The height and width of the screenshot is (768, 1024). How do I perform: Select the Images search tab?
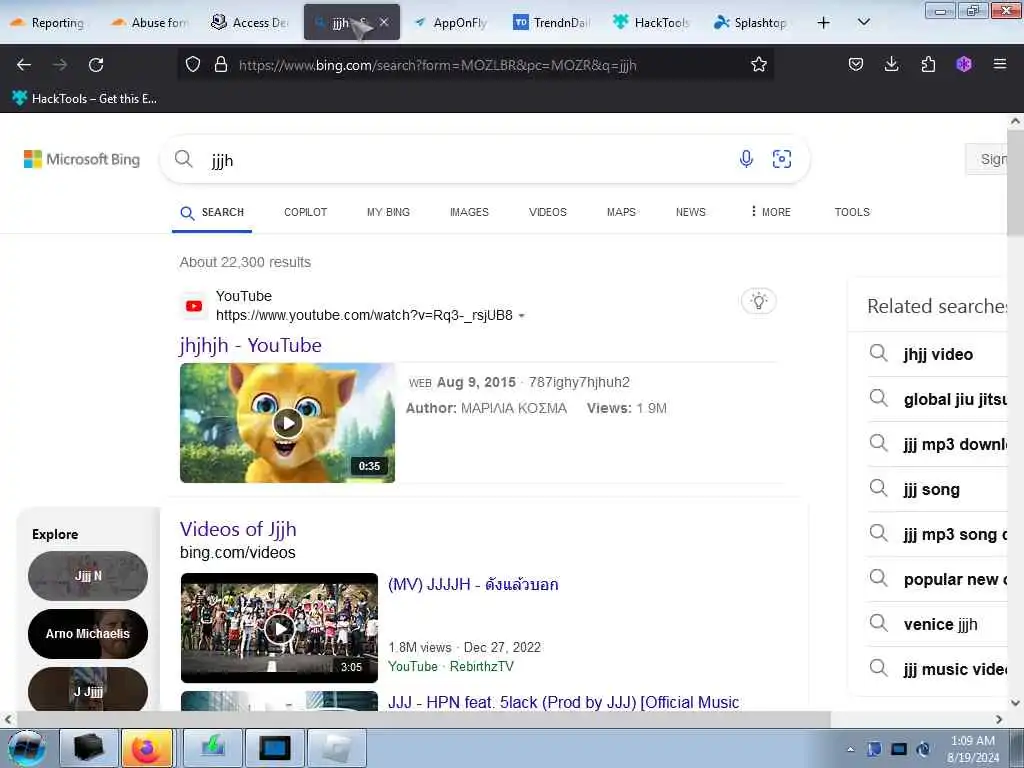point(469,212)
